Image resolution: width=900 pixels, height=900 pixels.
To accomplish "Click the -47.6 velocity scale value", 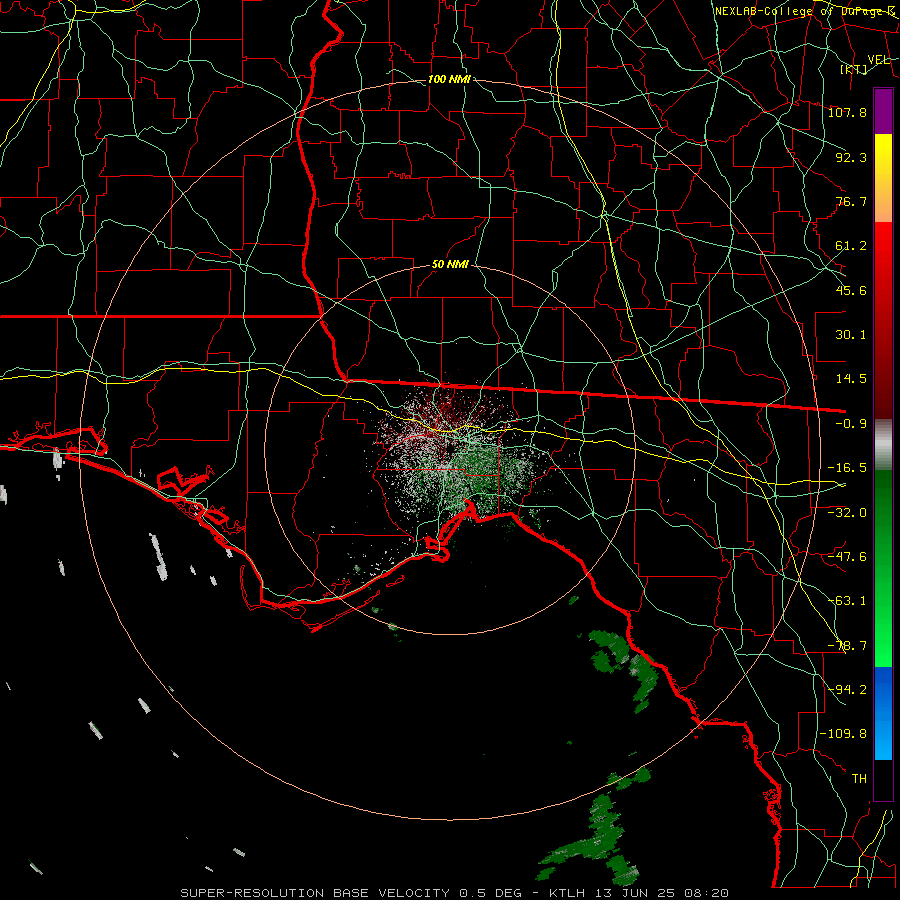I will coord(847,557).
